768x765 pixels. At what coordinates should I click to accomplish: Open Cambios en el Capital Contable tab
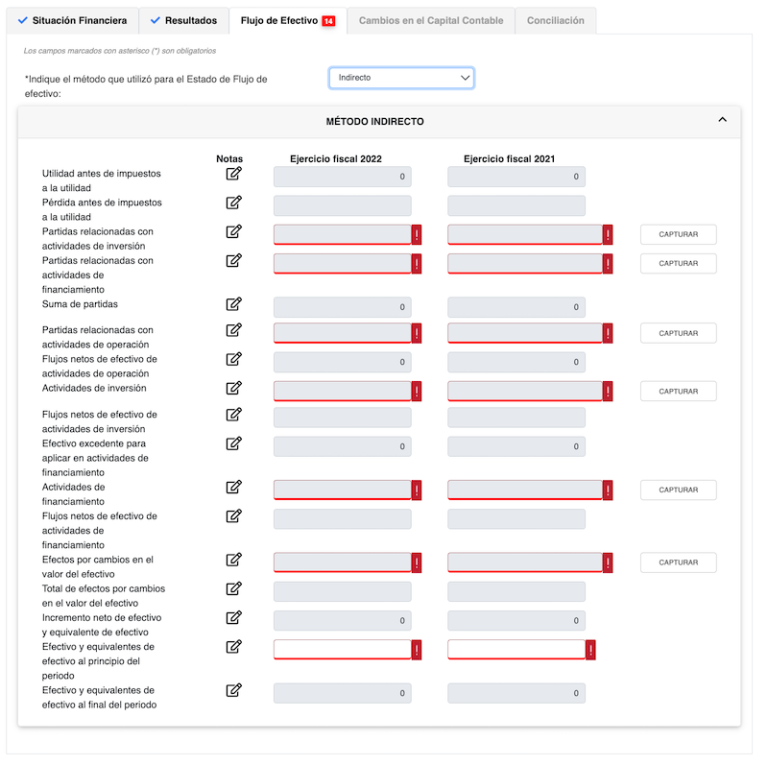(431, 21)
